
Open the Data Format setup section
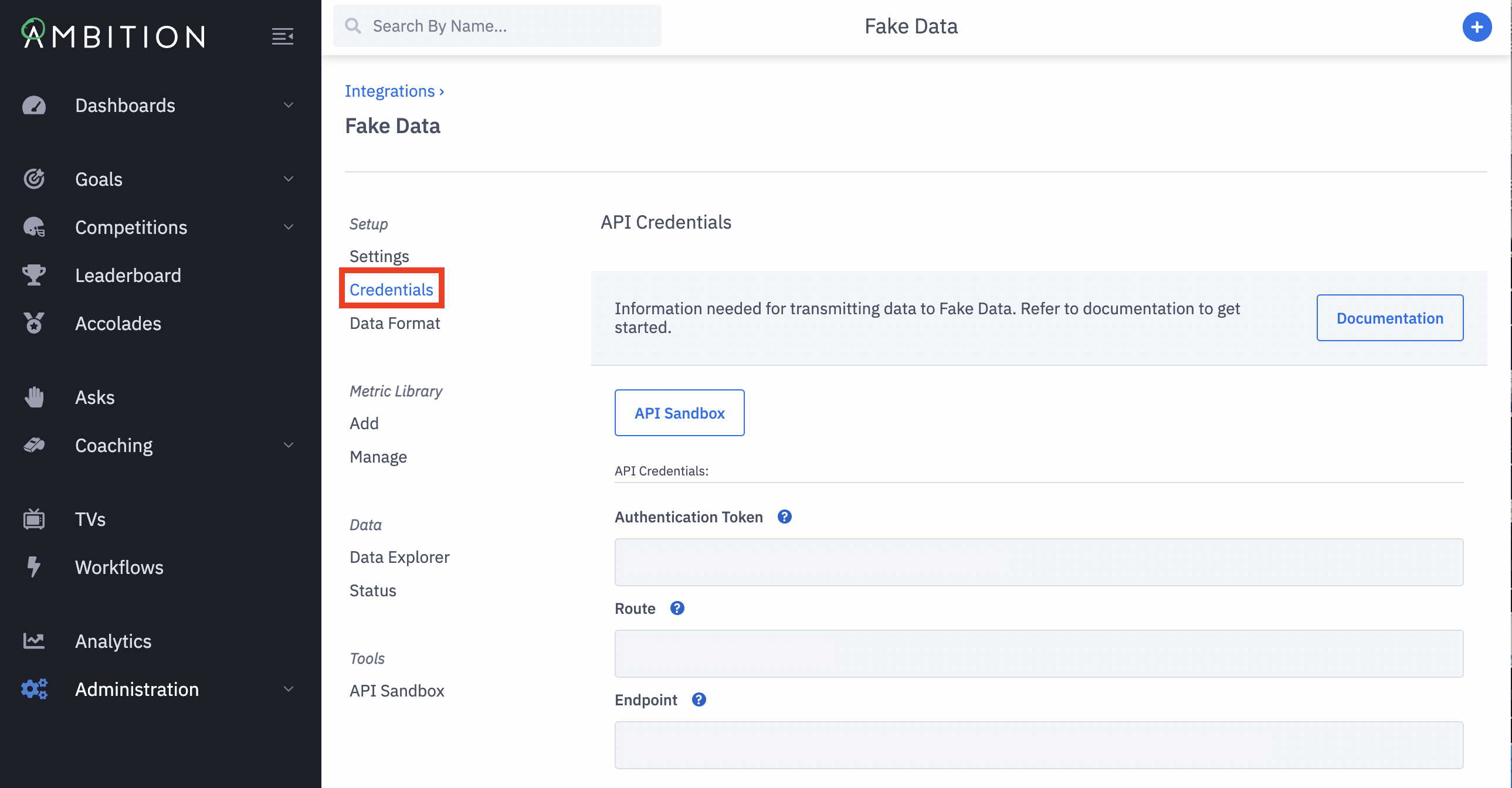point(395,323)
